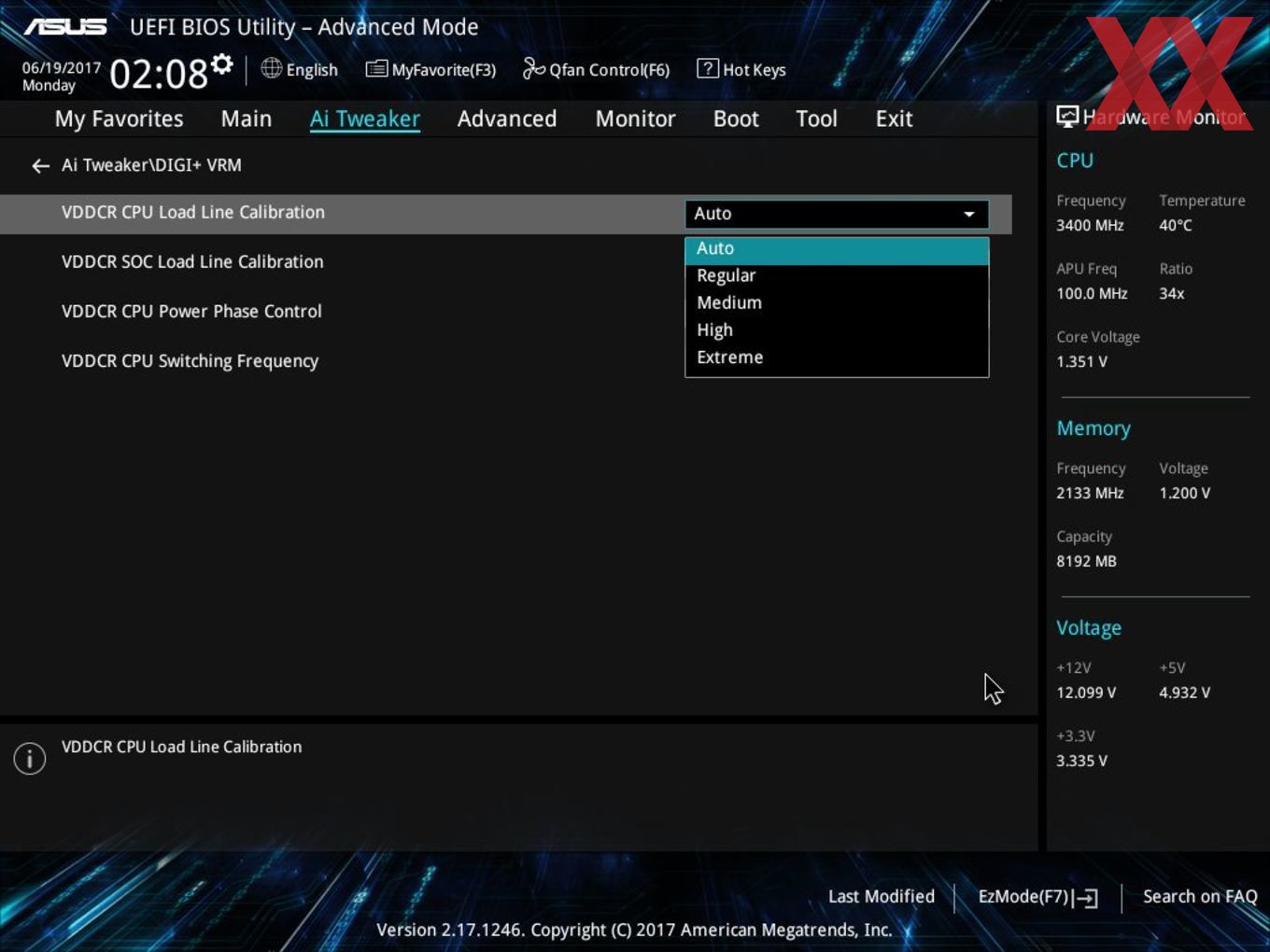Image resolution: width=1270 pixels, height=952 pixels.
Task: Select VDDCR CPU Load Line Calibration row
Action: click(506, 214)
